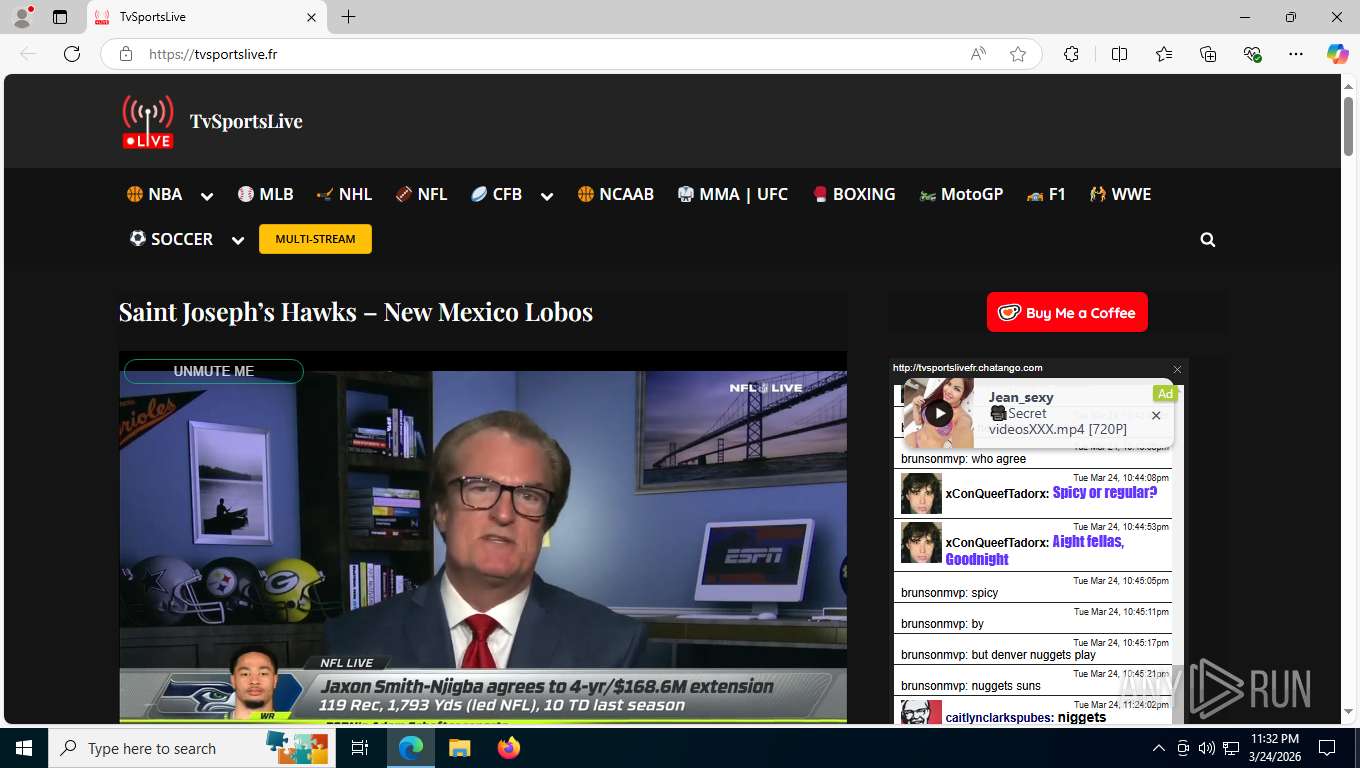Show hidden system tray icons
The image size is (1360, 768).
[1159, 748]
